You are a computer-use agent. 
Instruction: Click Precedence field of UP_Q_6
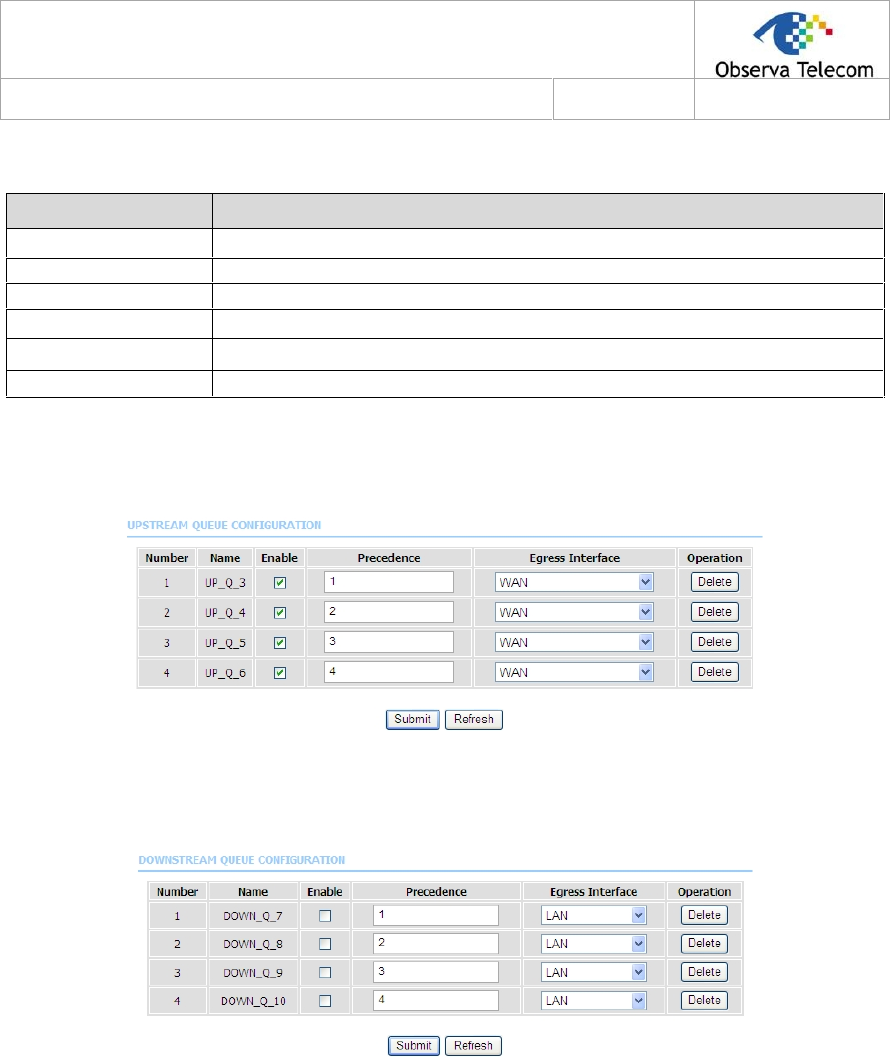(x=389, y=672)
